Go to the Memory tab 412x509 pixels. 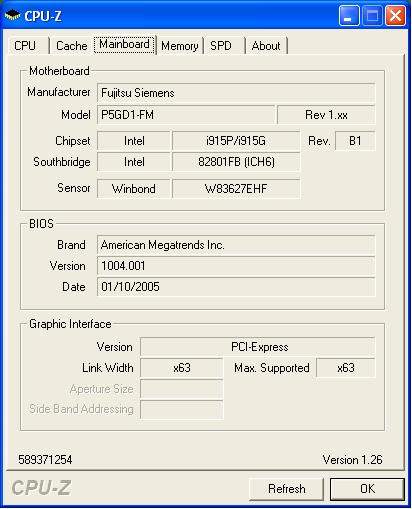(180, 46)
